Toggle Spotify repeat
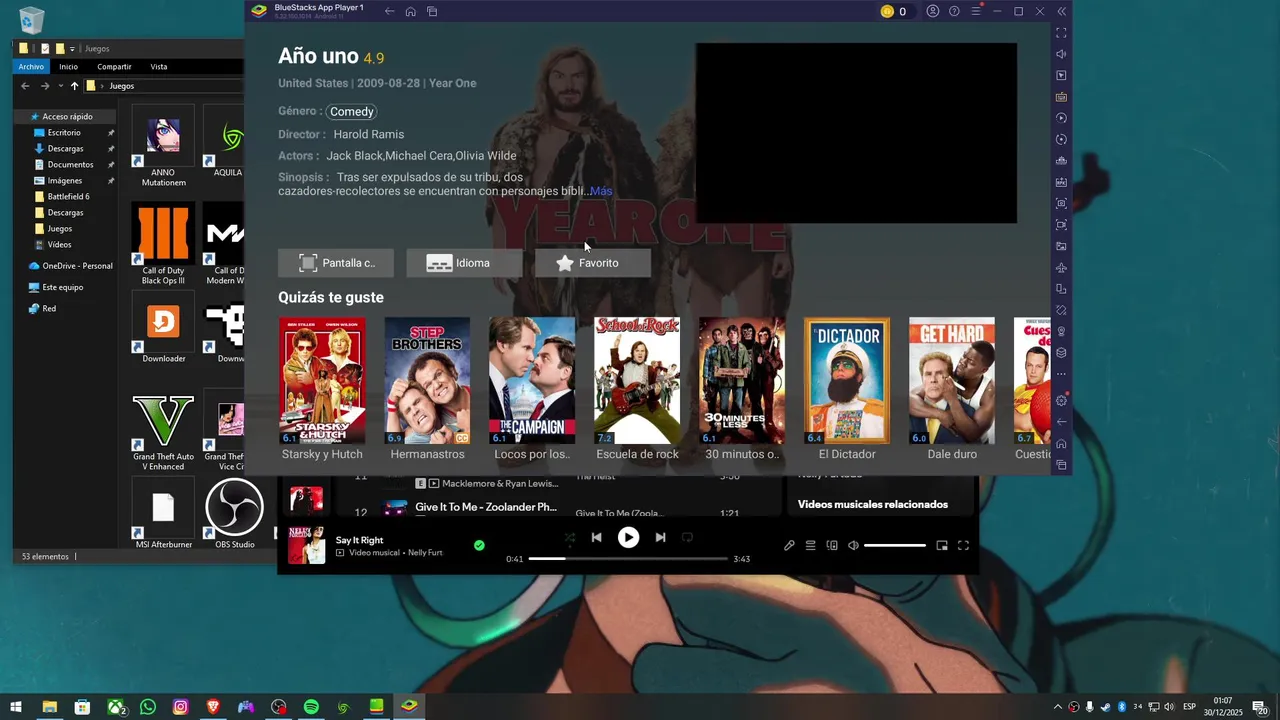Viewport: 1280px width, 720px height. 687,537
